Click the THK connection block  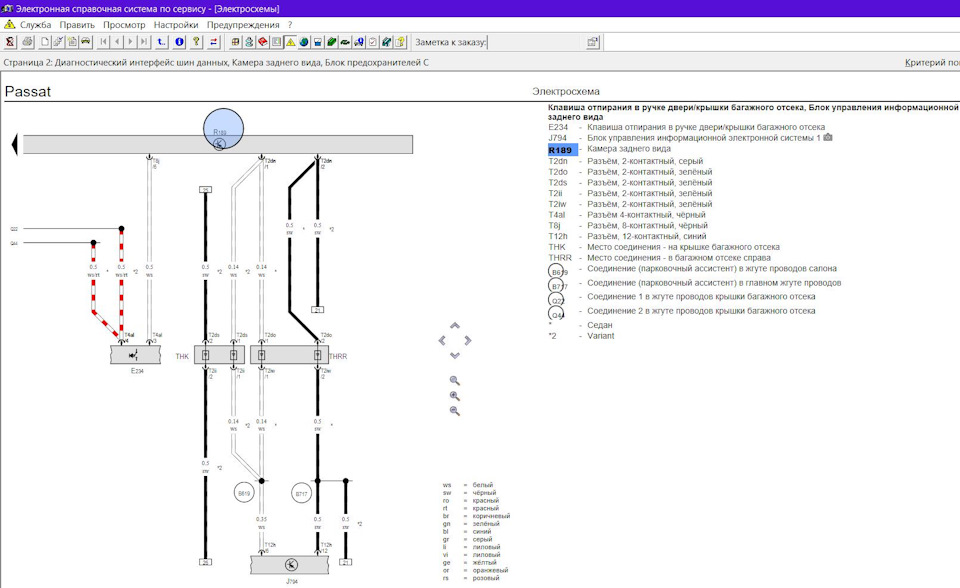[x=219, y=355]
